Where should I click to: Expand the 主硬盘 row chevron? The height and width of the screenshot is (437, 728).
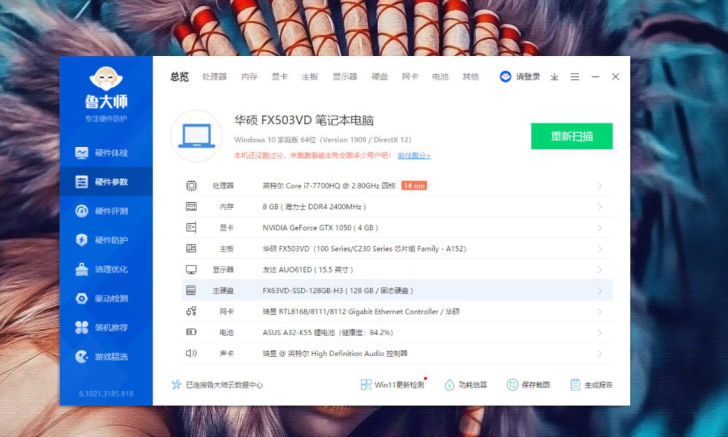[600, 291]
